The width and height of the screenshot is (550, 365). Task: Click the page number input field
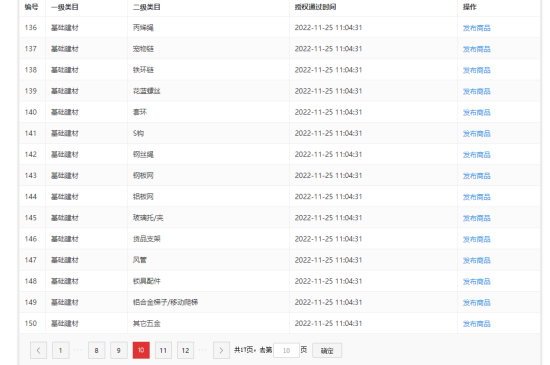[x=287, y=350]
